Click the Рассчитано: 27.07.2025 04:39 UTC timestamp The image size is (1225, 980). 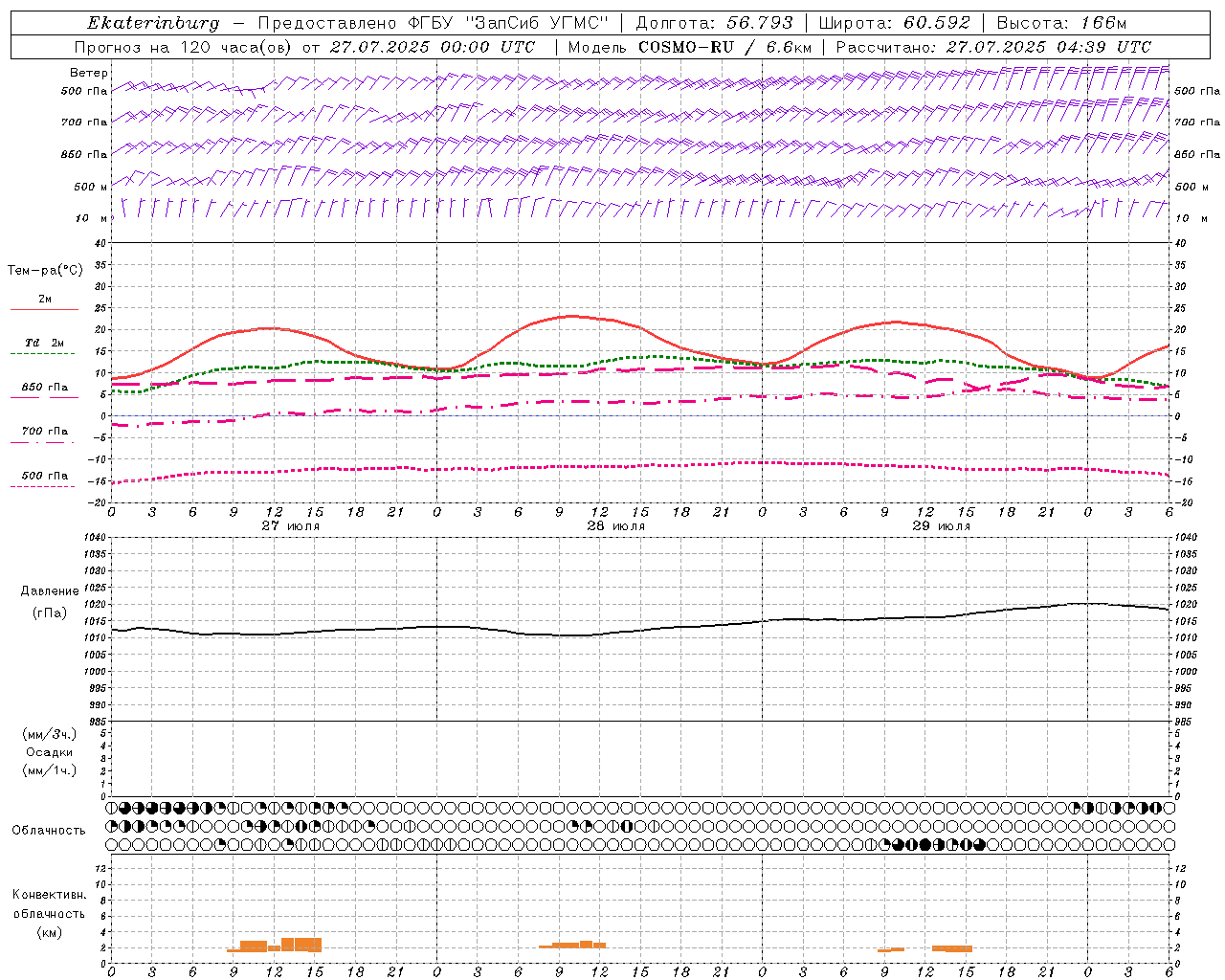pos(993,47)
